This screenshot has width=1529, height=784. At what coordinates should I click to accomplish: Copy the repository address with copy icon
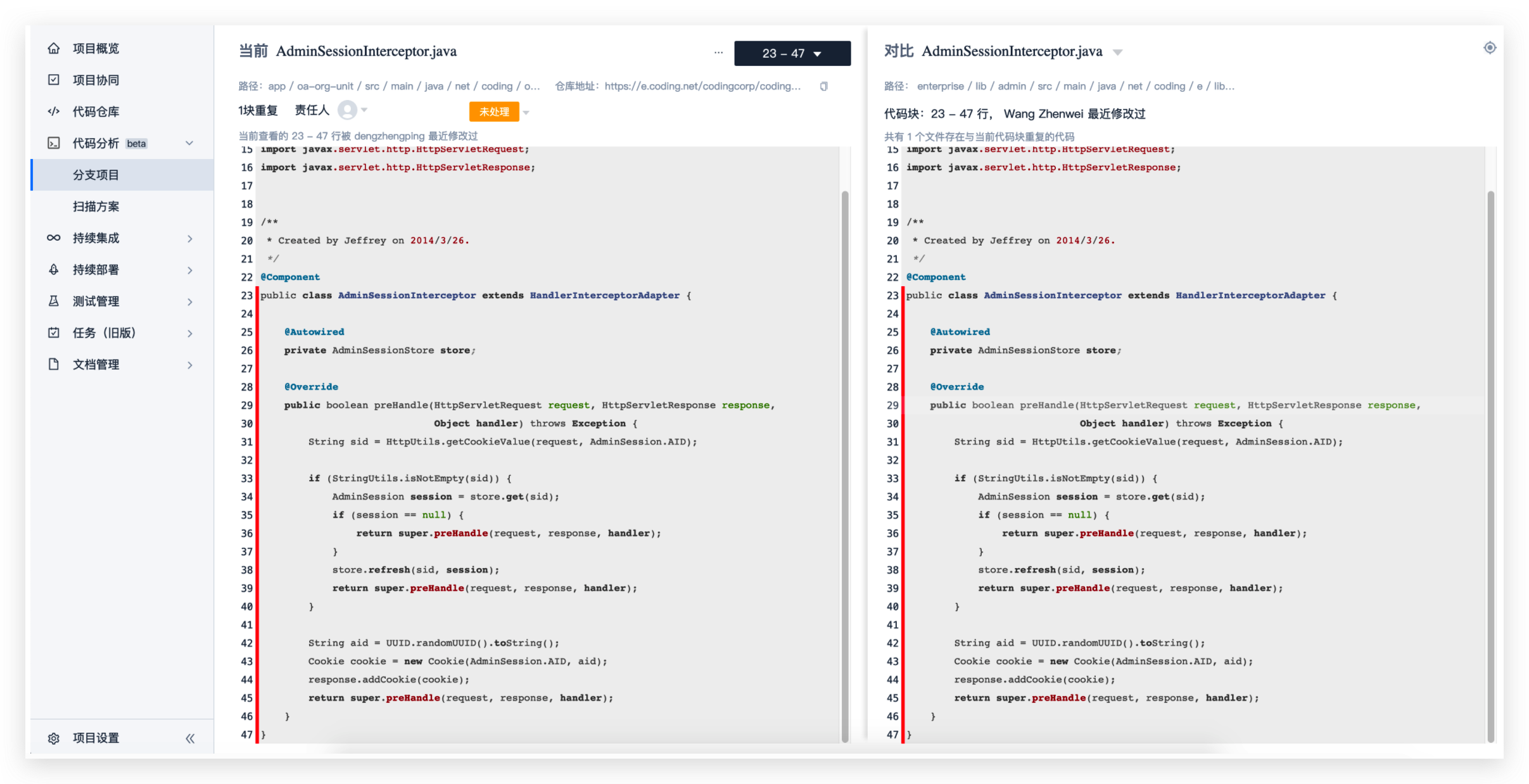click(x=823, y=86)
